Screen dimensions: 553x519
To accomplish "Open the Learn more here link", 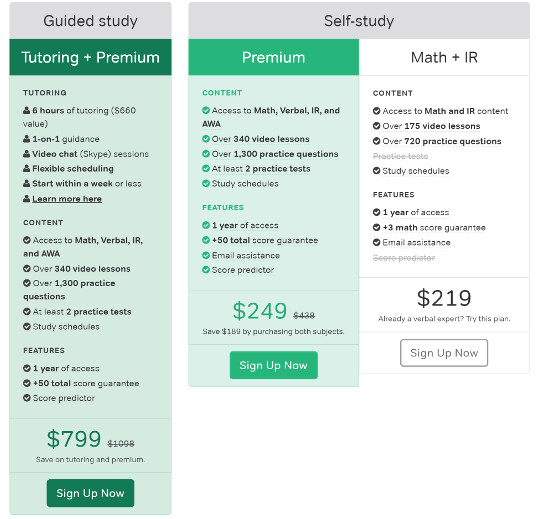I will pyautogui.click(x=67, y=199).
